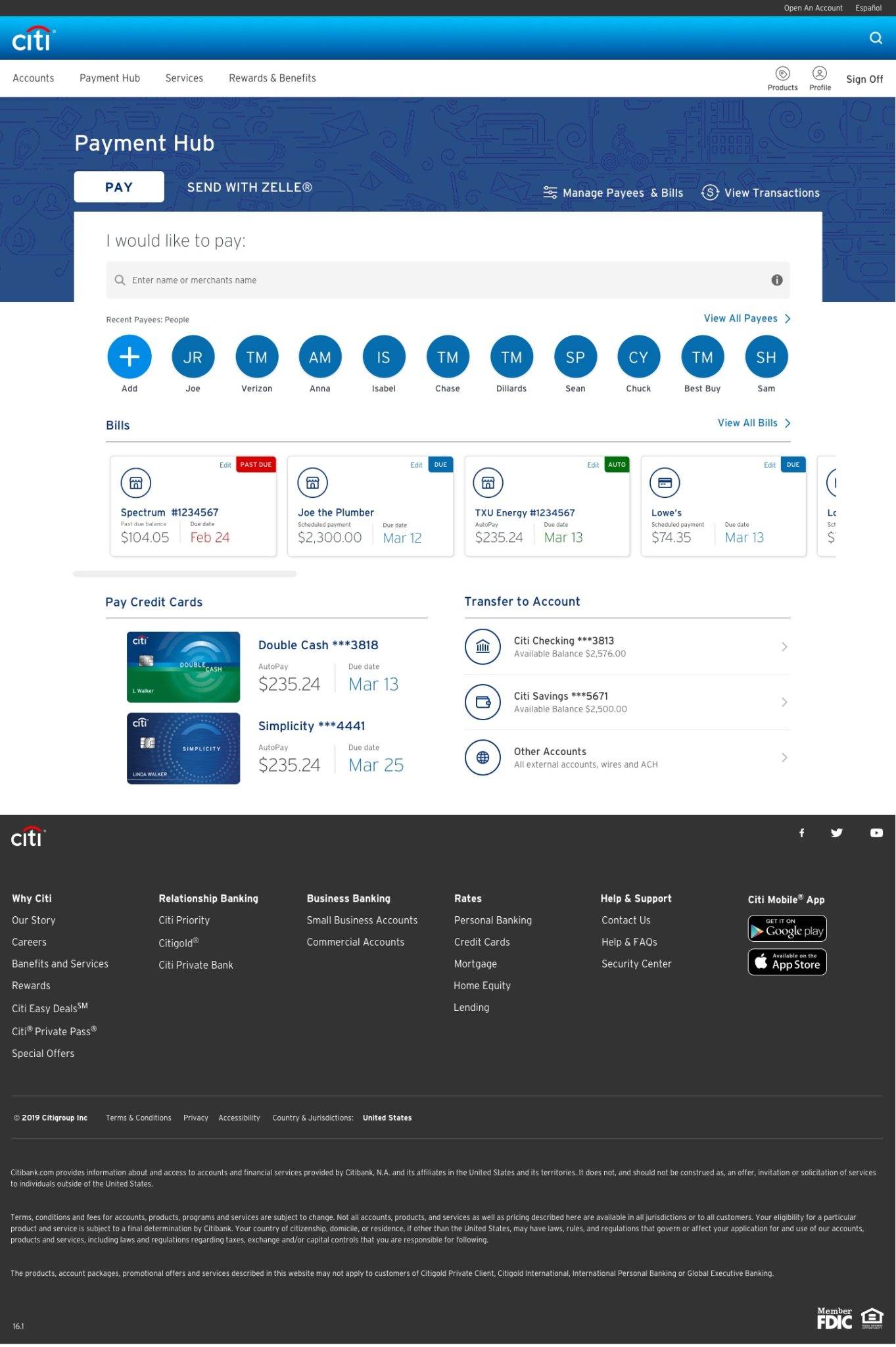896x1347 pixels.
Task: Click chevron next to View All Payees
Action: click(x=787, y=318)
